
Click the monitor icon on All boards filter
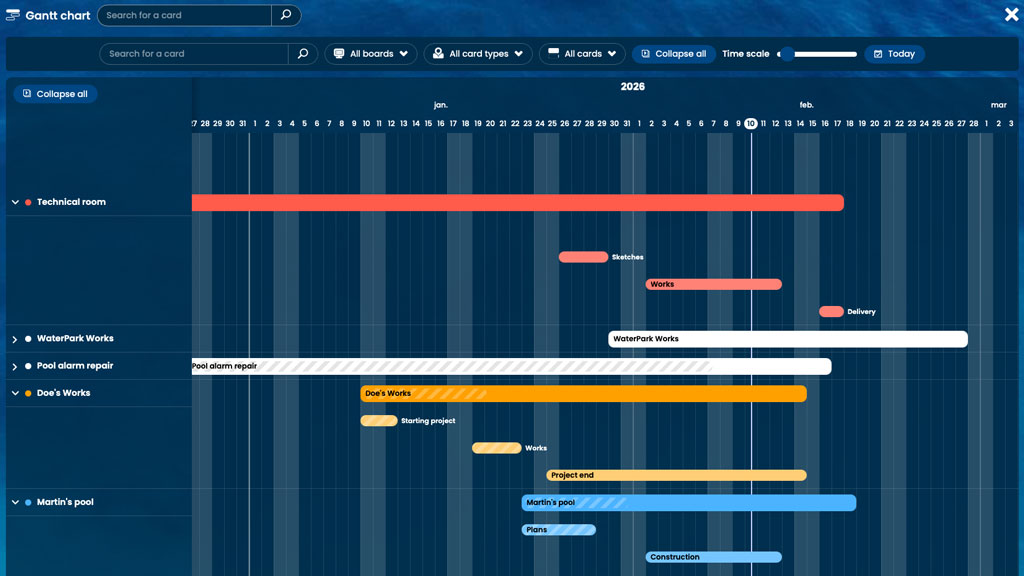341,53
